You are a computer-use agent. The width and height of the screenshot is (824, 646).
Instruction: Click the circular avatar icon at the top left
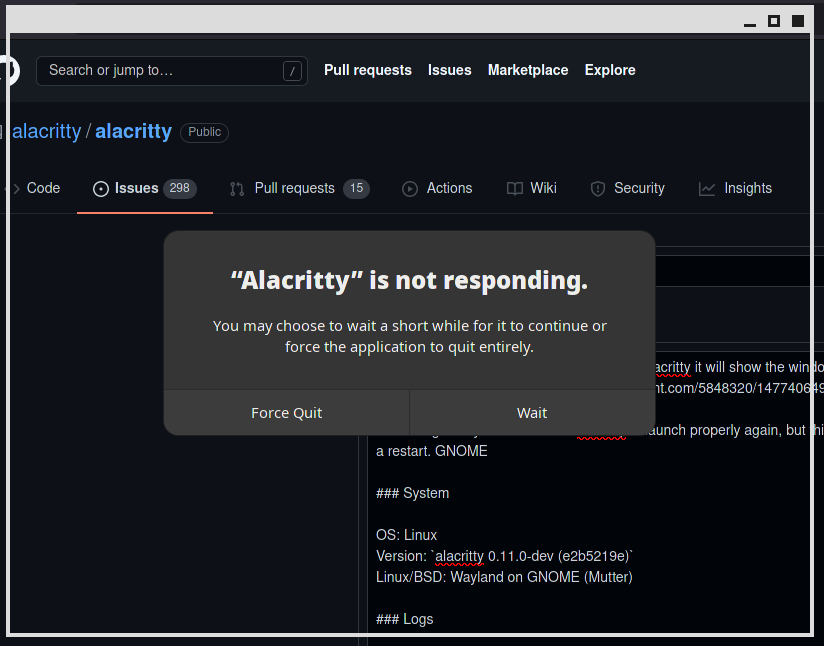[8, 70]
